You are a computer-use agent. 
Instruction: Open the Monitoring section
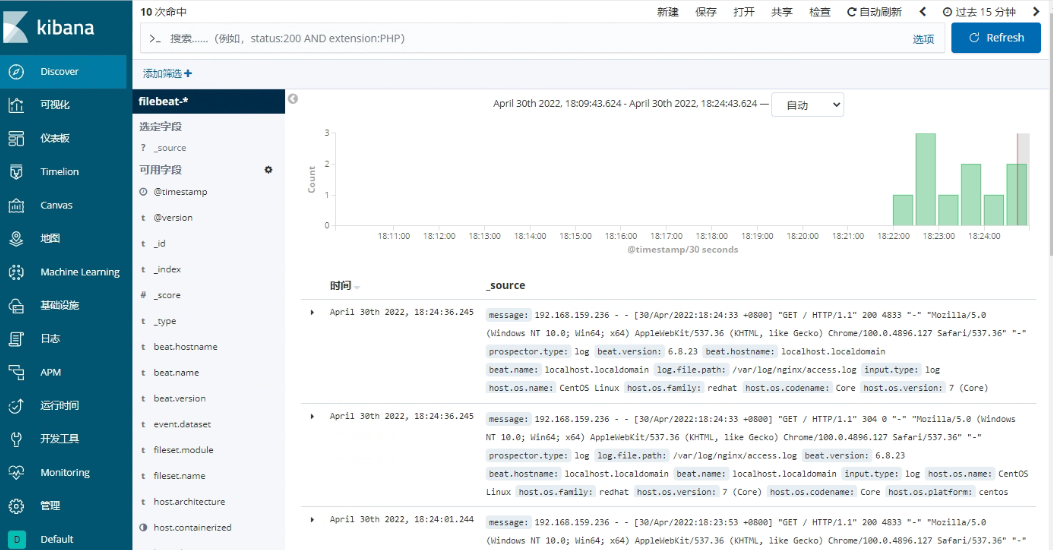63,472
